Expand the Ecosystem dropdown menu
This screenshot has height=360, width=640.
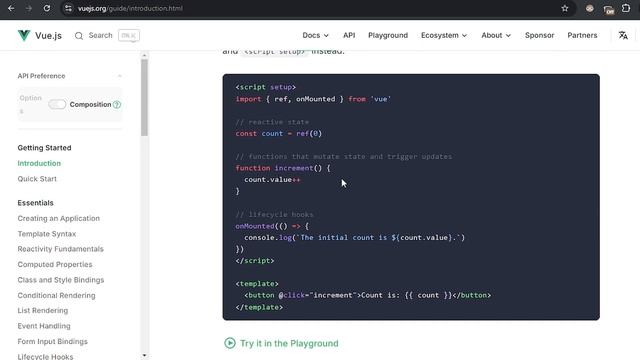click(x=444, y=36)
